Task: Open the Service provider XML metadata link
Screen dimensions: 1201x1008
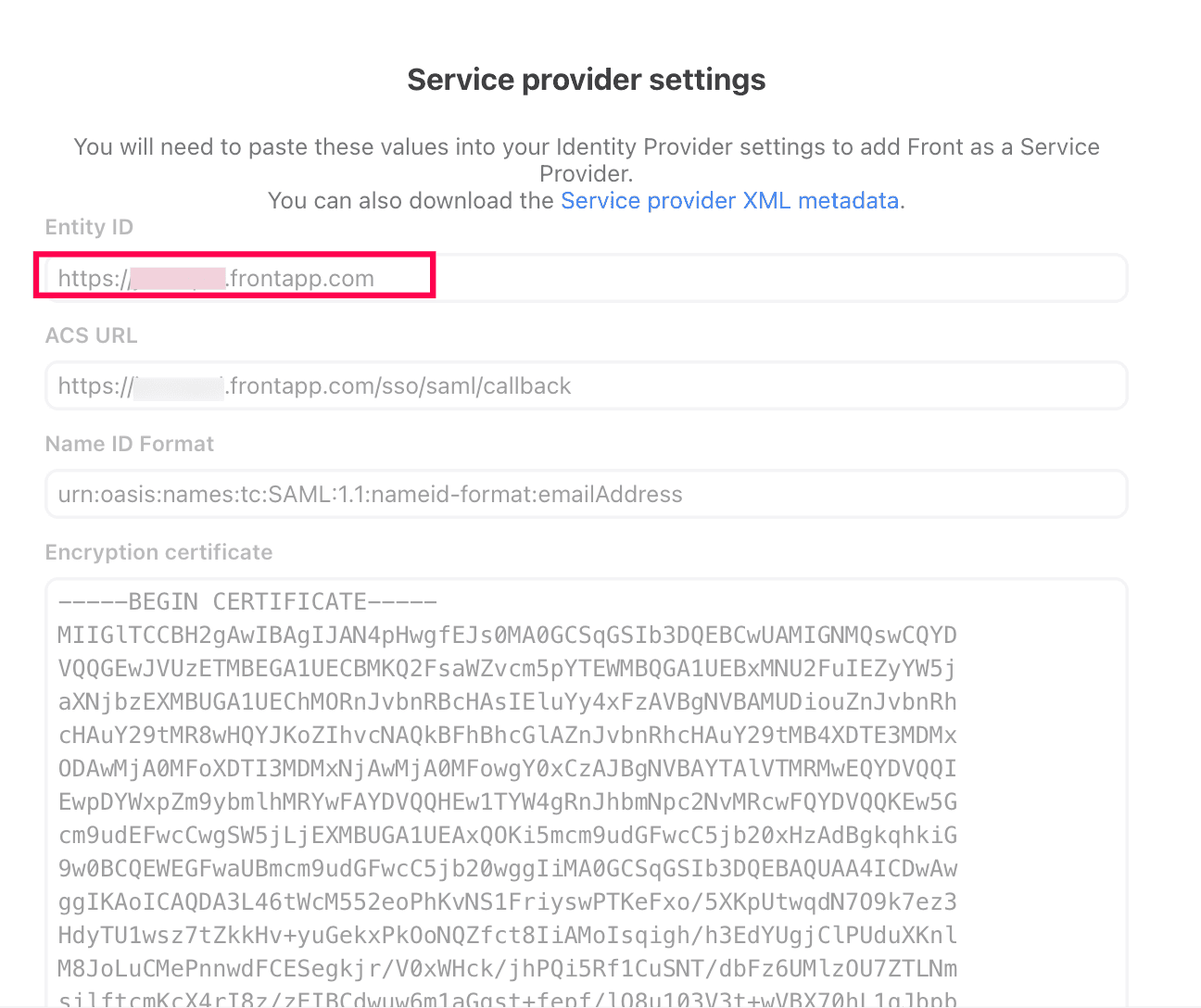Action: point(729,201)
